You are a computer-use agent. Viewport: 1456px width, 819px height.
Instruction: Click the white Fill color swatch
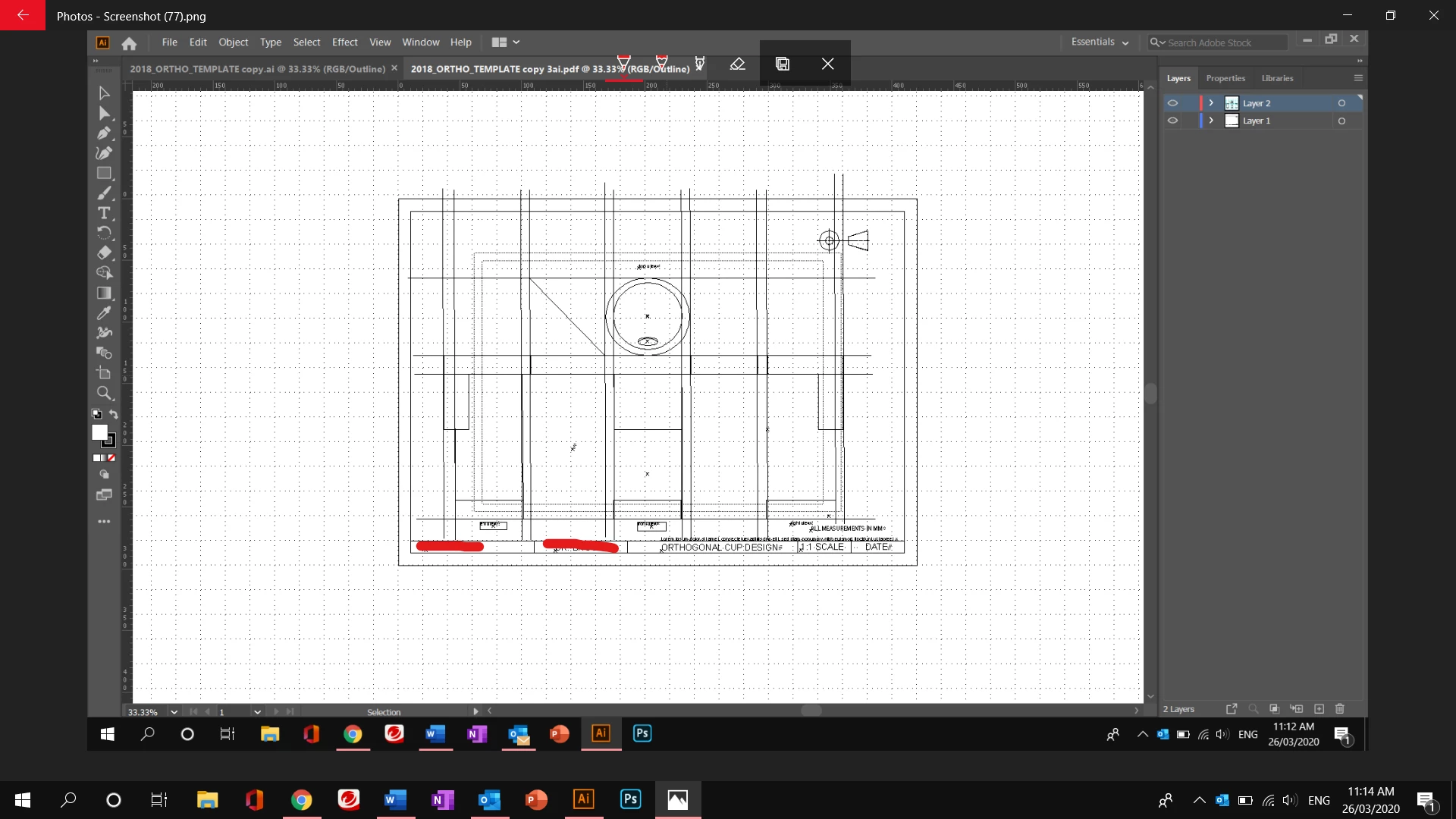[x=99, y=431]
